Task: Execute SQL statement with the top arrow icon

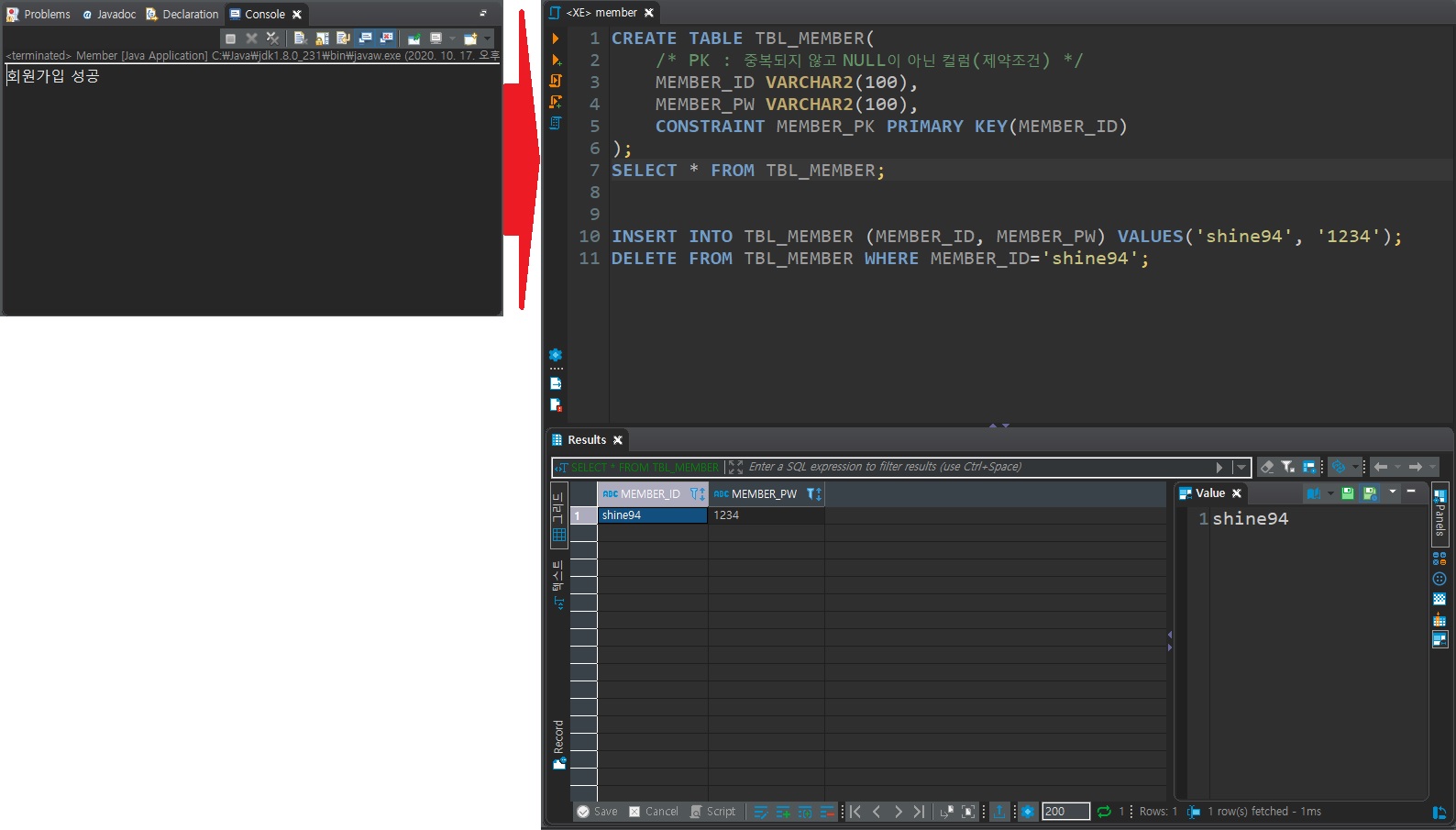Action: pyautogui.click(x=556, y=39)
